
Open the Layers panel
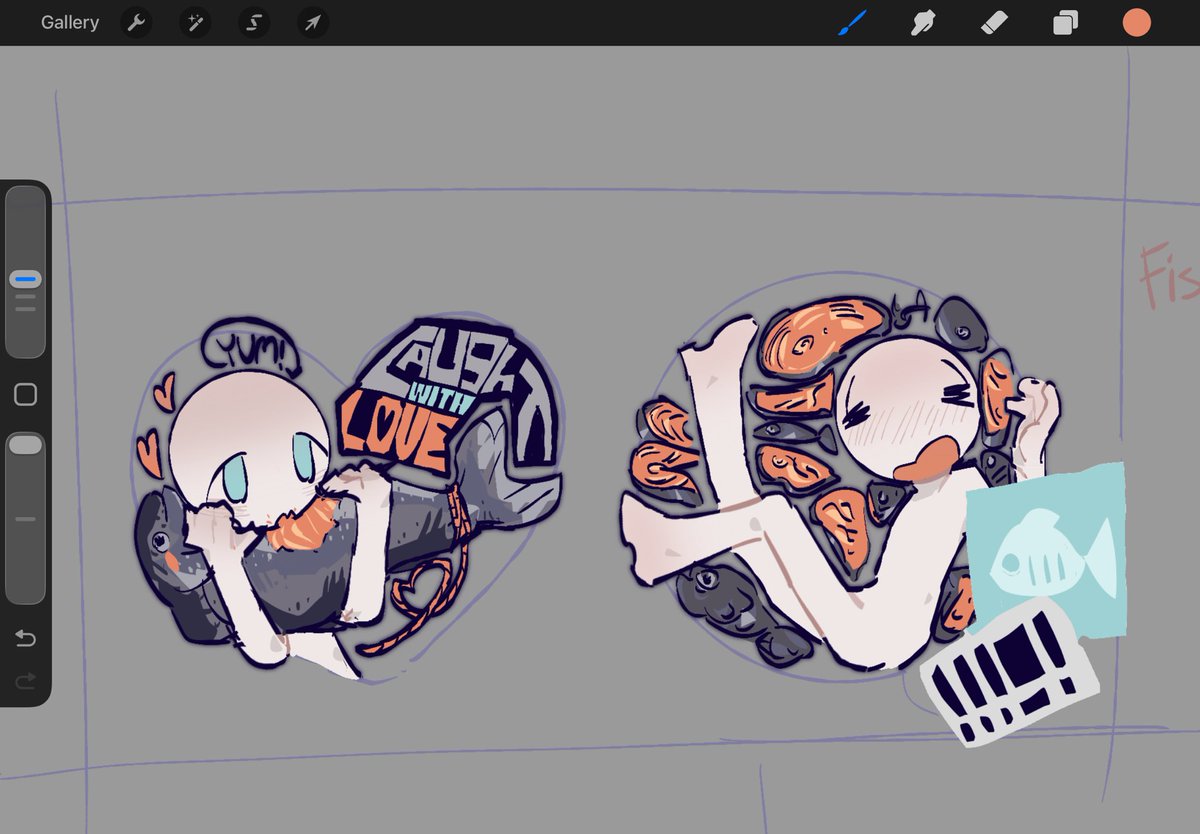tap(1065, 23)
